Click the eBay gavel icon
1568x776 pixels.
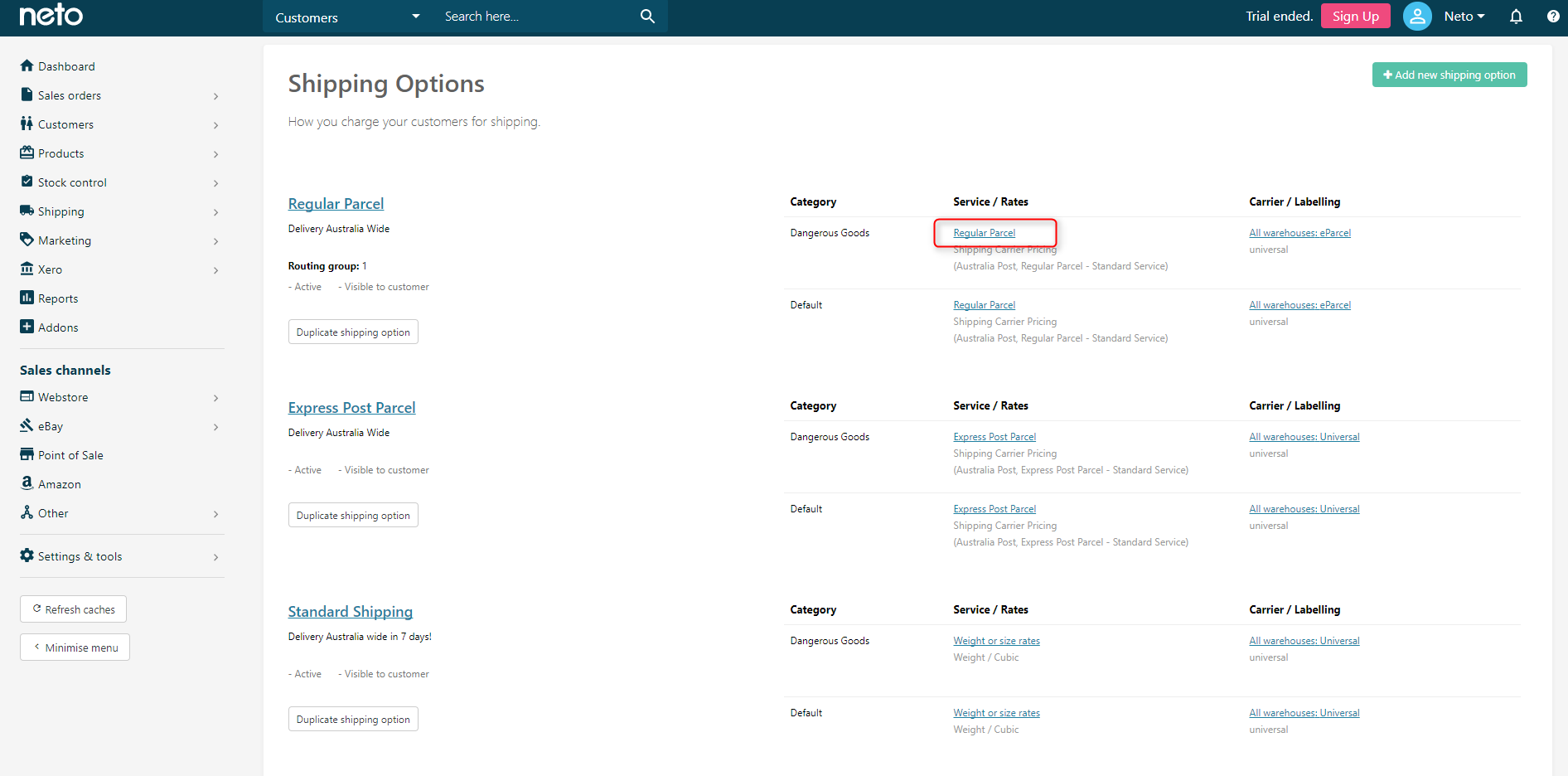27,425
